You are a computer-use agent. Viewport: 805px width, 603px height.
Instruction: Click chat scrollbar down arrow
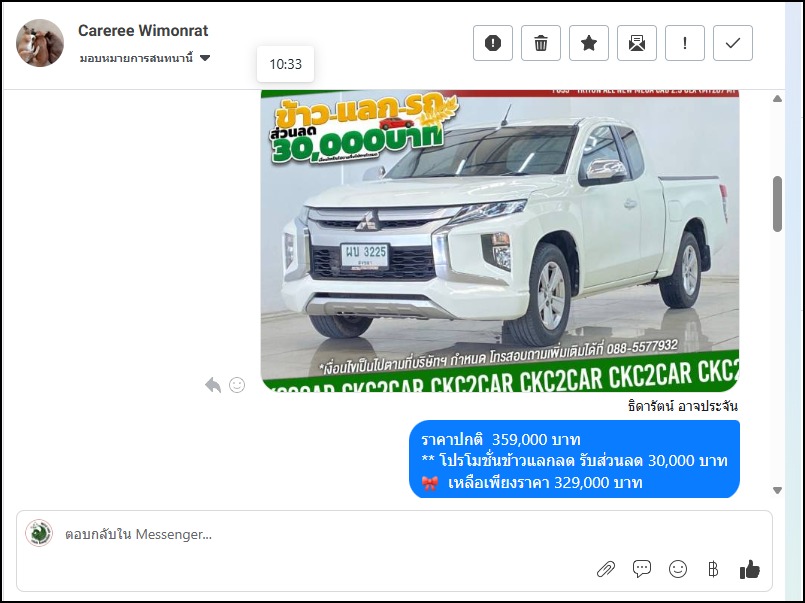point(777,490)
